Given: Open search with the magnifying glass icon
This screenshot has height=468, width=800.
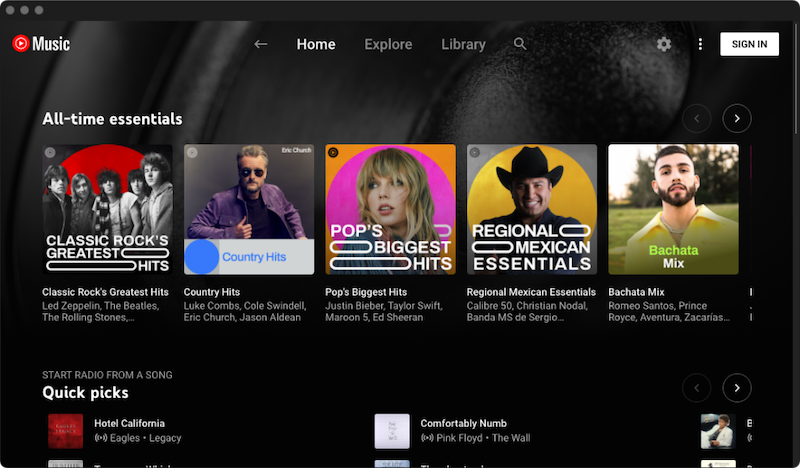Looking at the screenshot, I should (520, 44).
